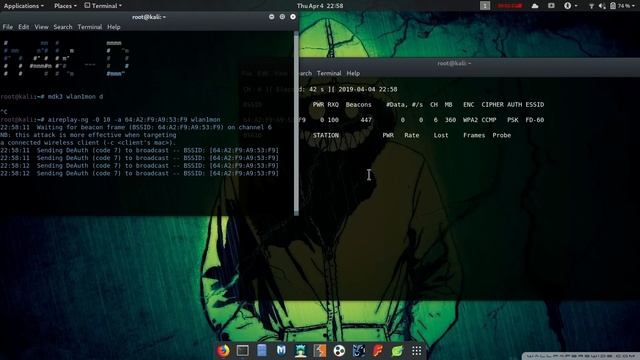
Task: Open the Terminal icon in the dock
Action: click(x=242, y=351)
